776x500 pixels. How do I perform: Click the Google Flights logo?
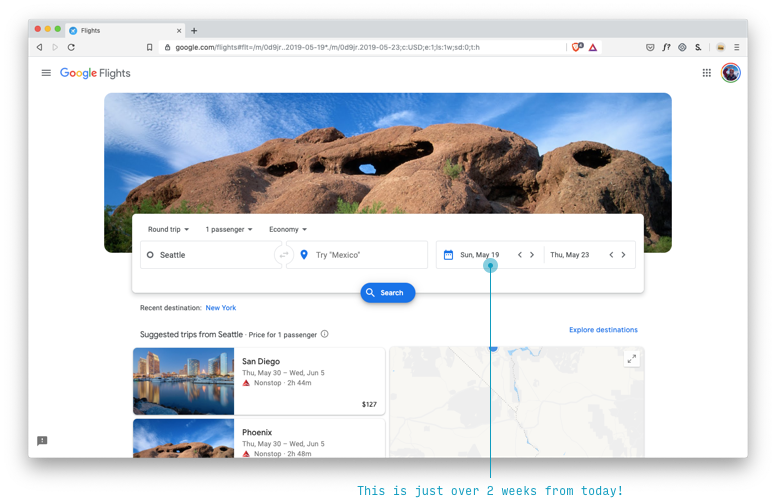(x=95, y=73)
